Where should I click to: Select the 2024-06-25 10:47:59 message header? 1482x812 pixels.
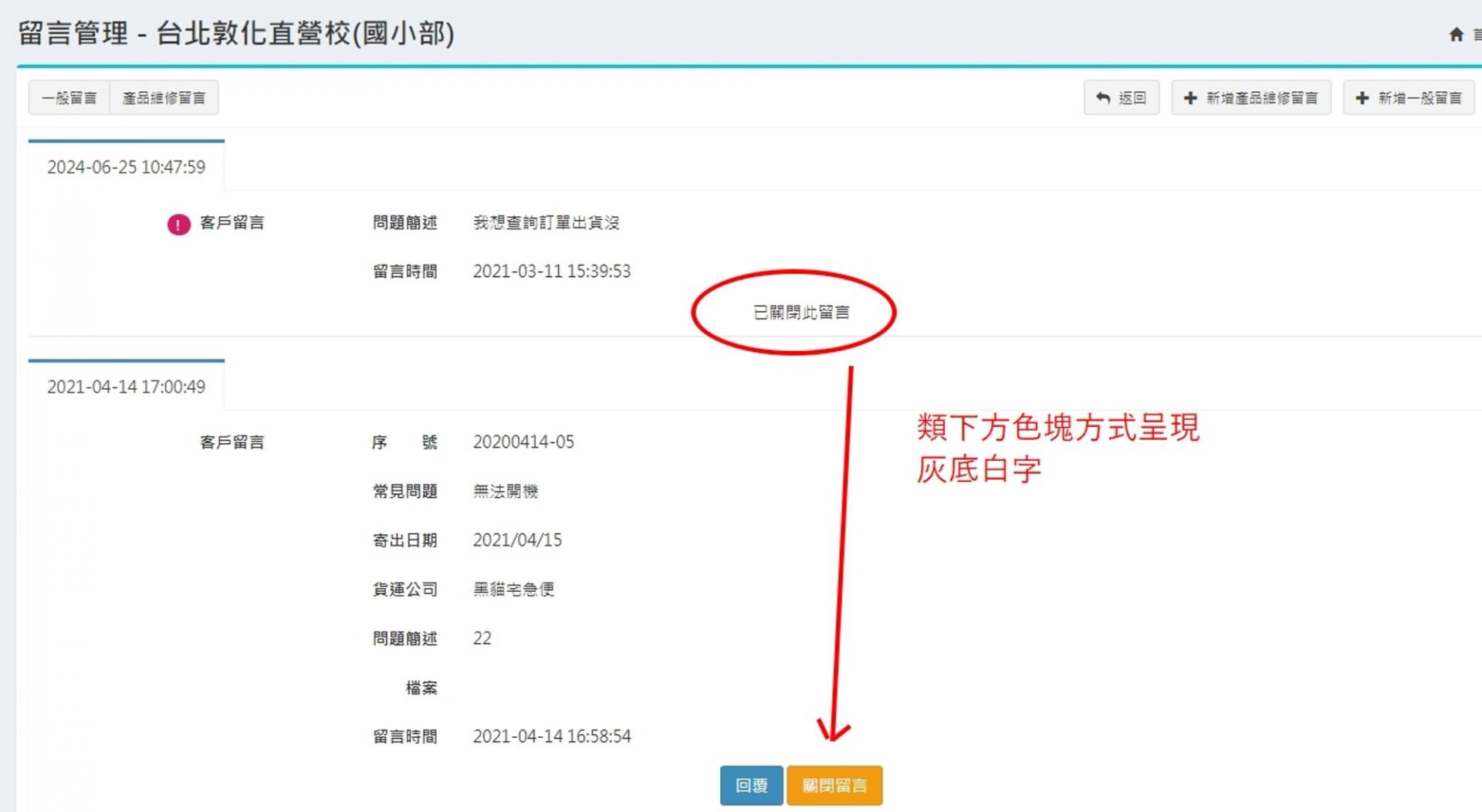(127, 167)
